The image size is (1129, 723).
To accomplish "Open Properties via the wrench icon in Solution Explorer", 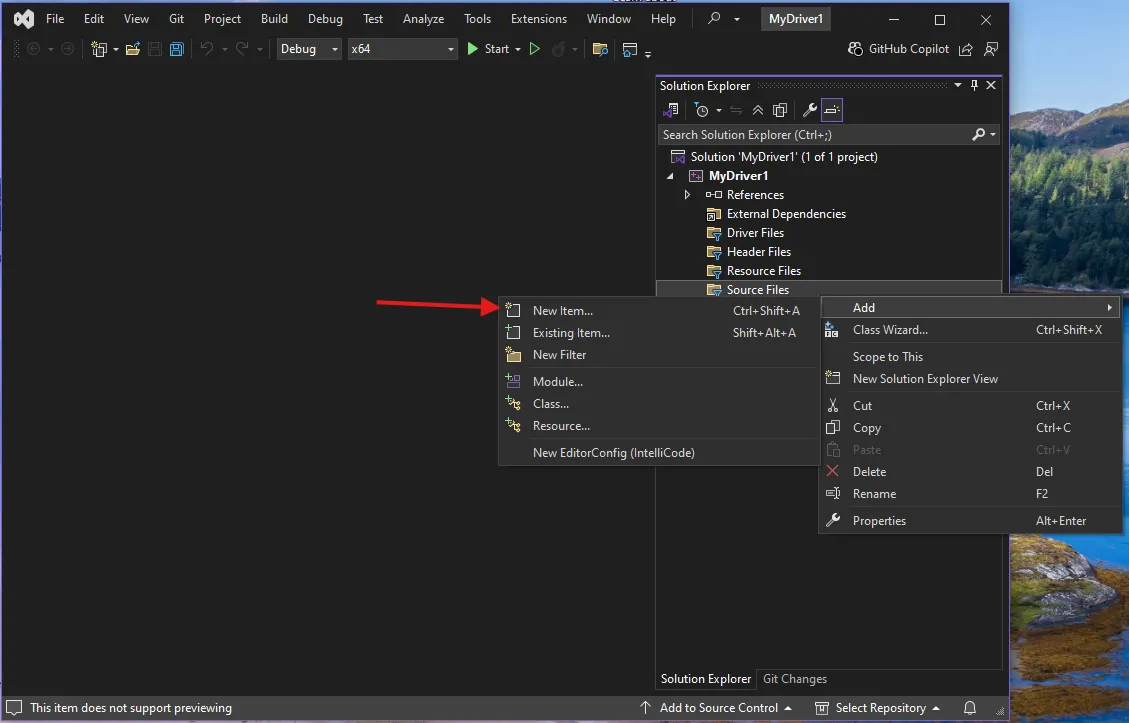I will 809,110.
